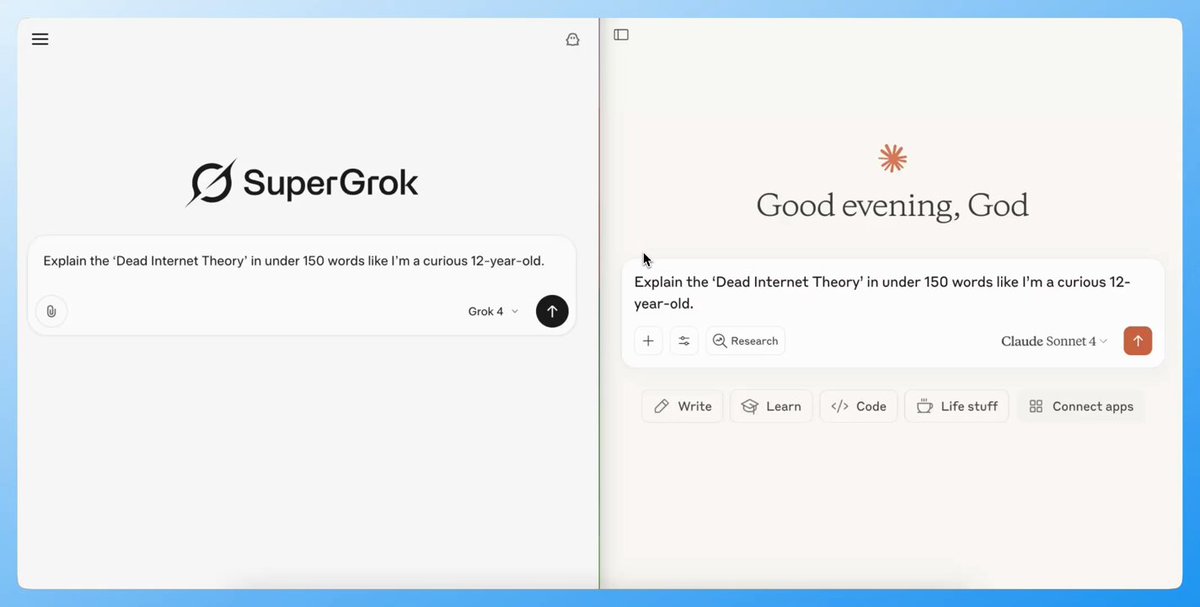Image resolution: width=1200 pixels, height=607 pixels.
Task: Click the SuperGrok logo
Action: pos(302,183)
